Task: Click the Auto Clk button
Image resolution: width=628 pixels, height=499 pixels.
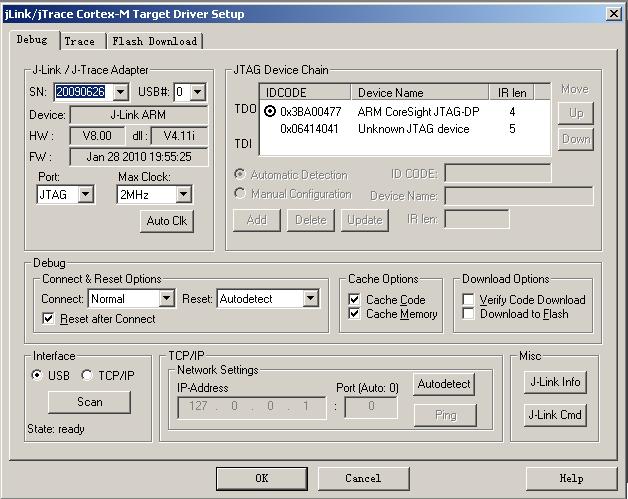Action: pyautogui.click(x=167, y=221)
